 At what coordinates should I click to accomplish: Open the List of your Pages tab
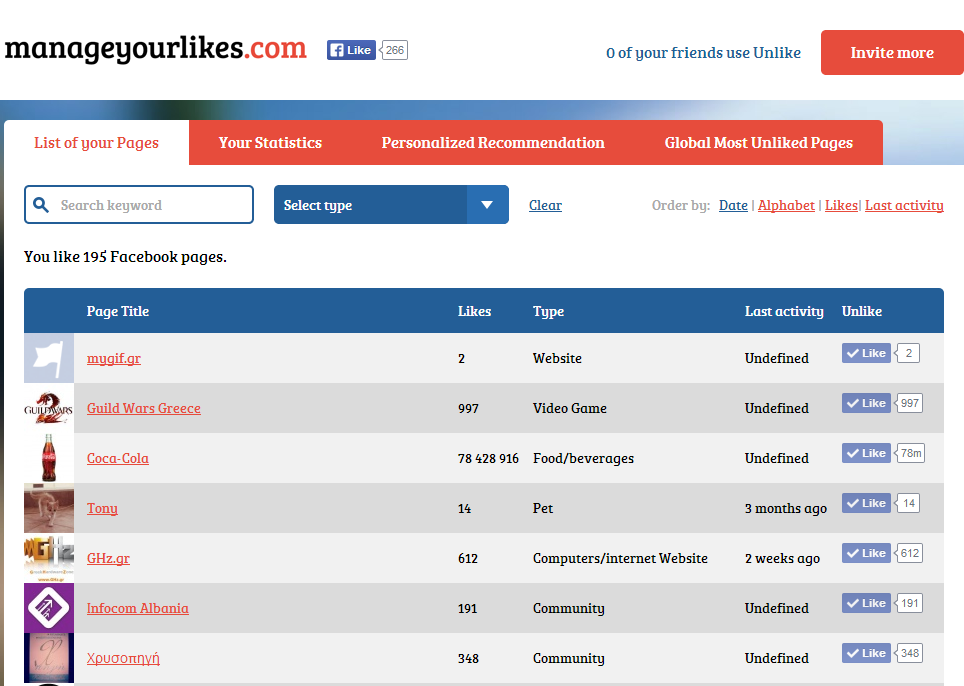click(97, 143)
